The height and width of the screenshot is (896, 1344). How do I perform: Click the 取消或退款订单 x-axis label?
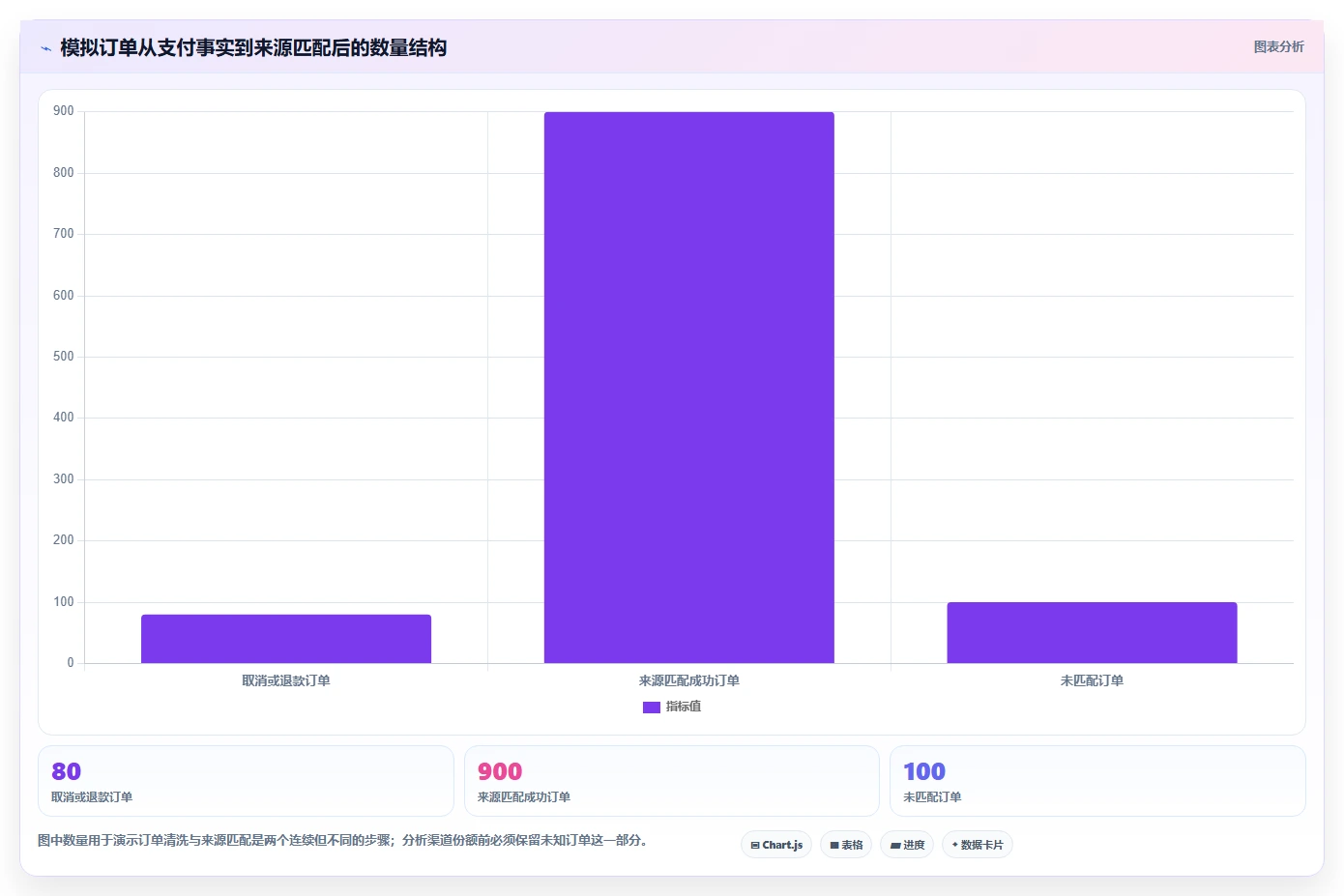286,680
